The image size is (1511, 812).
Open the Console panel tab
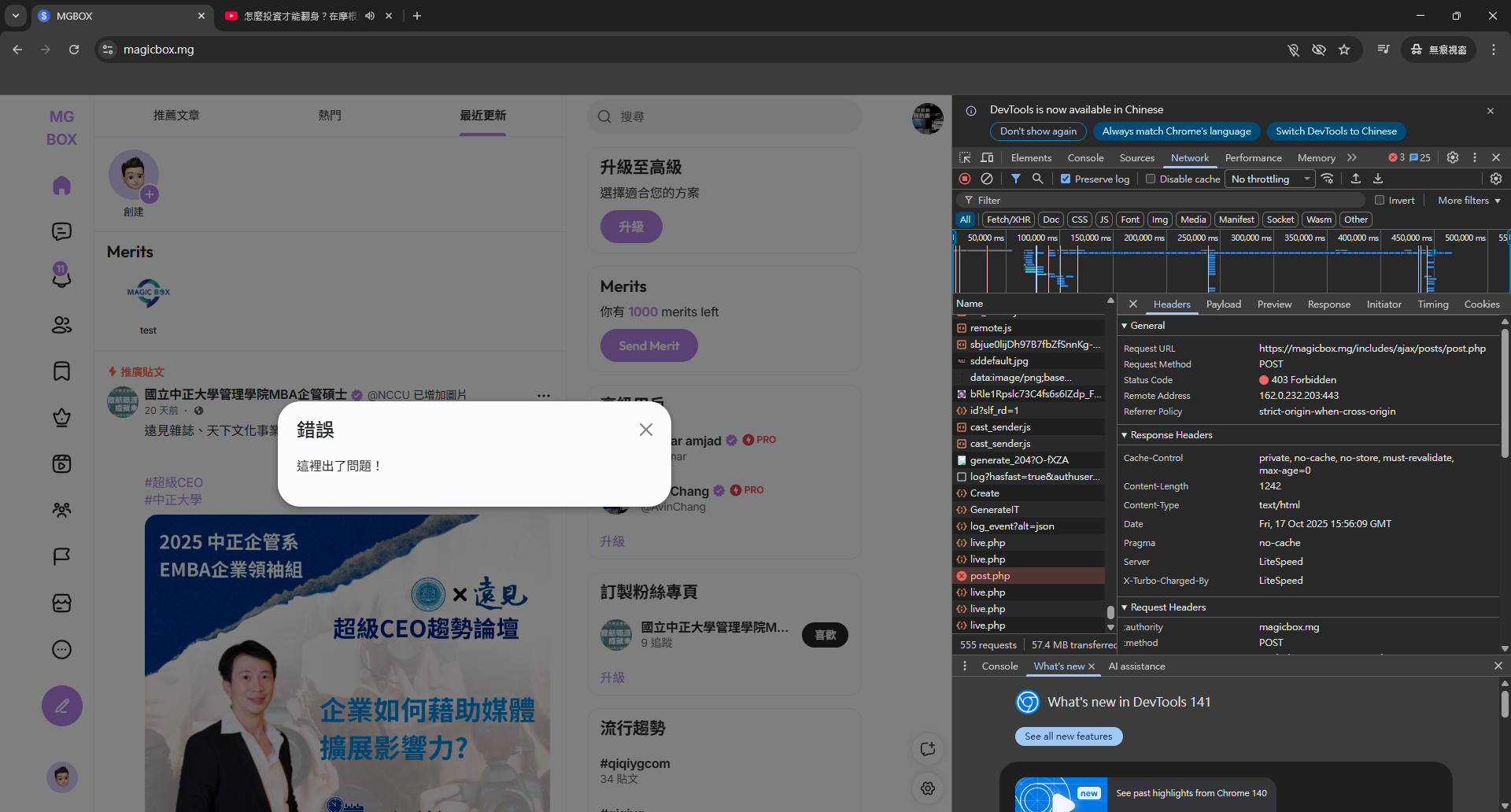[1085, 157]
